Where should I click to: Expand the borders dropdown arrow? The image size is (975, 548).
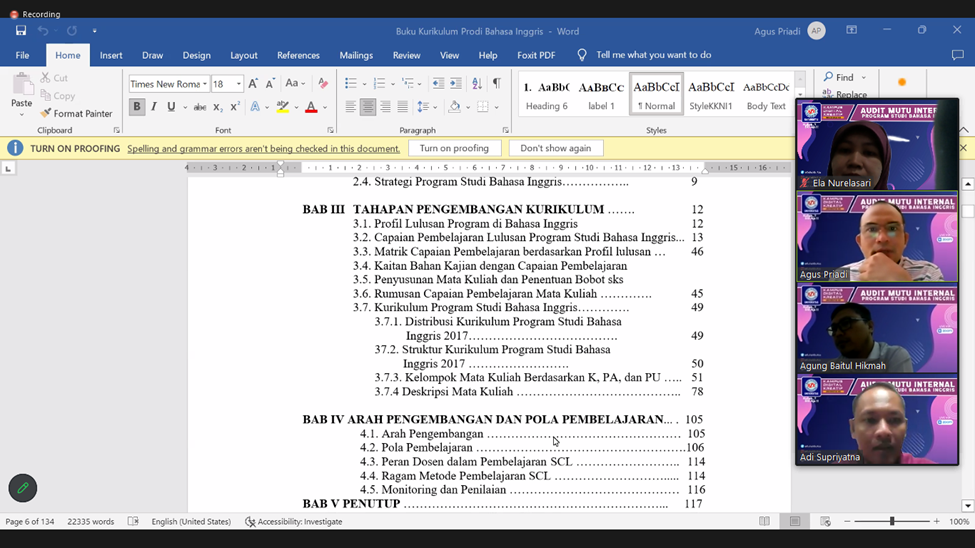tap(496, 108)
